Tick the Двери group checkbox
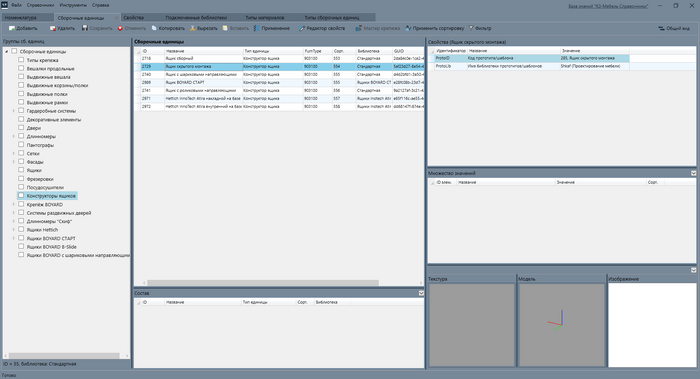 tap(21, 128)
